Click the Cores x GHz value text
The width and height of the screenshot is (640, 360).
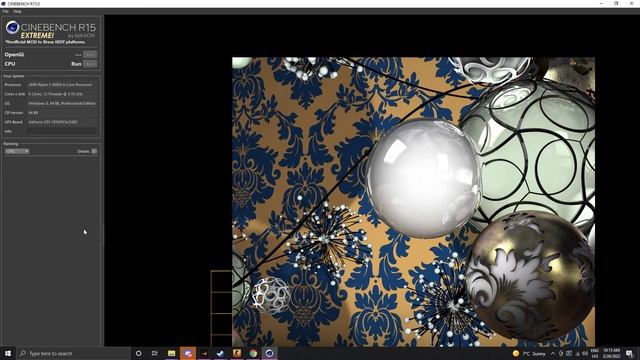click(56, 94)
